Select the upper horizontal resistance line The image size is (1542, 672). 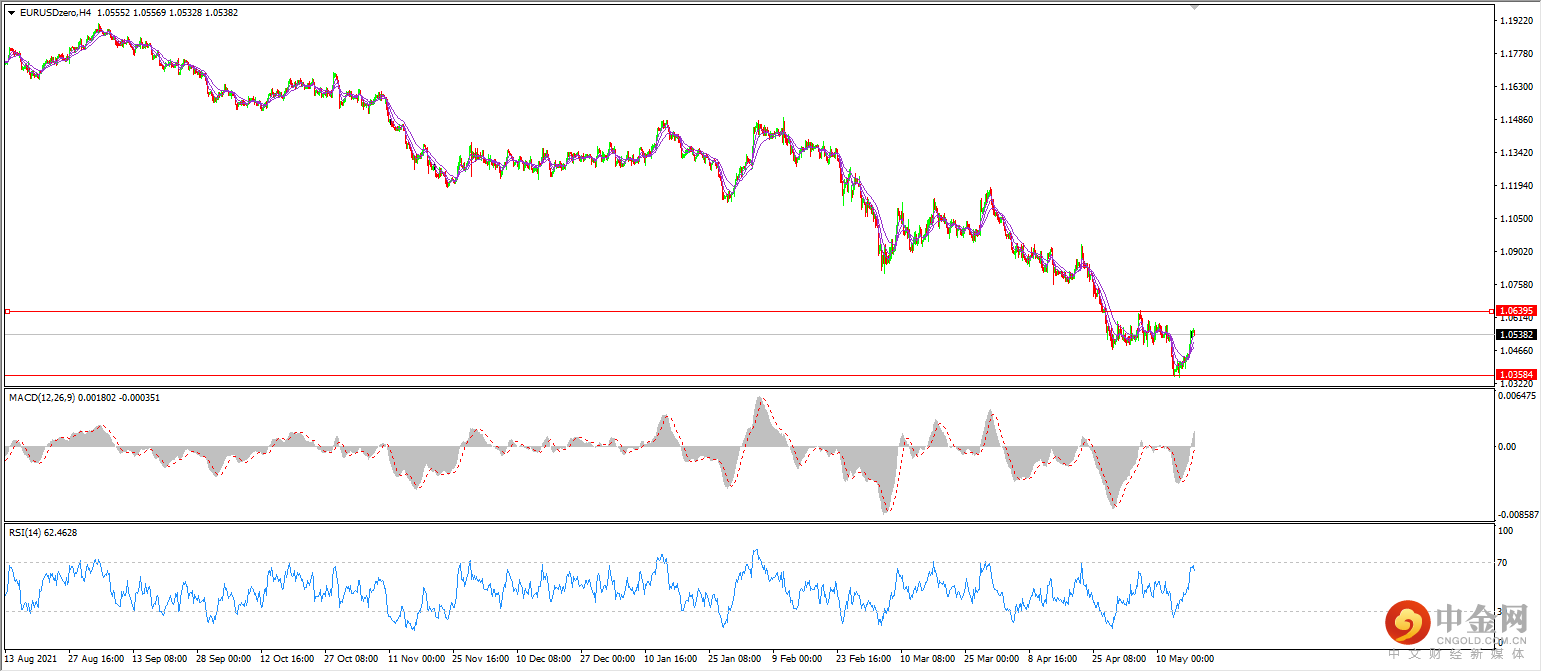point(600,311)
